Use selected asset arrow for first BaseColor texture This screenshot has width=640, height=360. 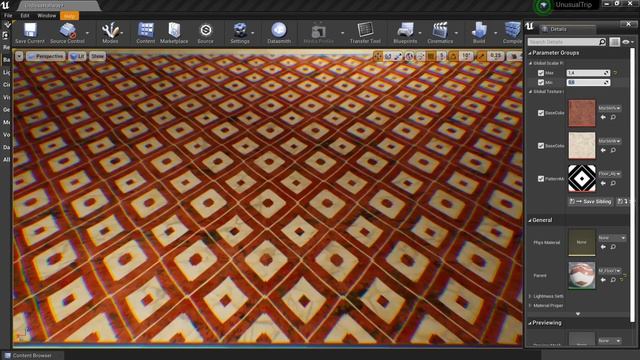tap(603, 118)
